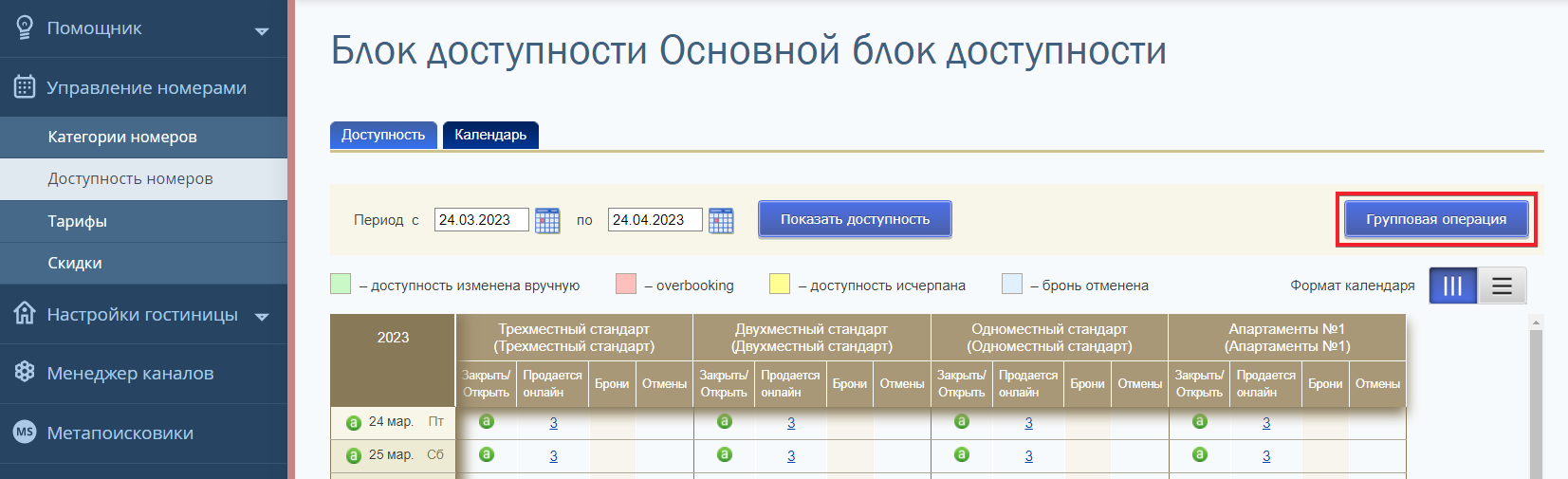
Task: Open Метапоисковики section
Action: [143, 433]
